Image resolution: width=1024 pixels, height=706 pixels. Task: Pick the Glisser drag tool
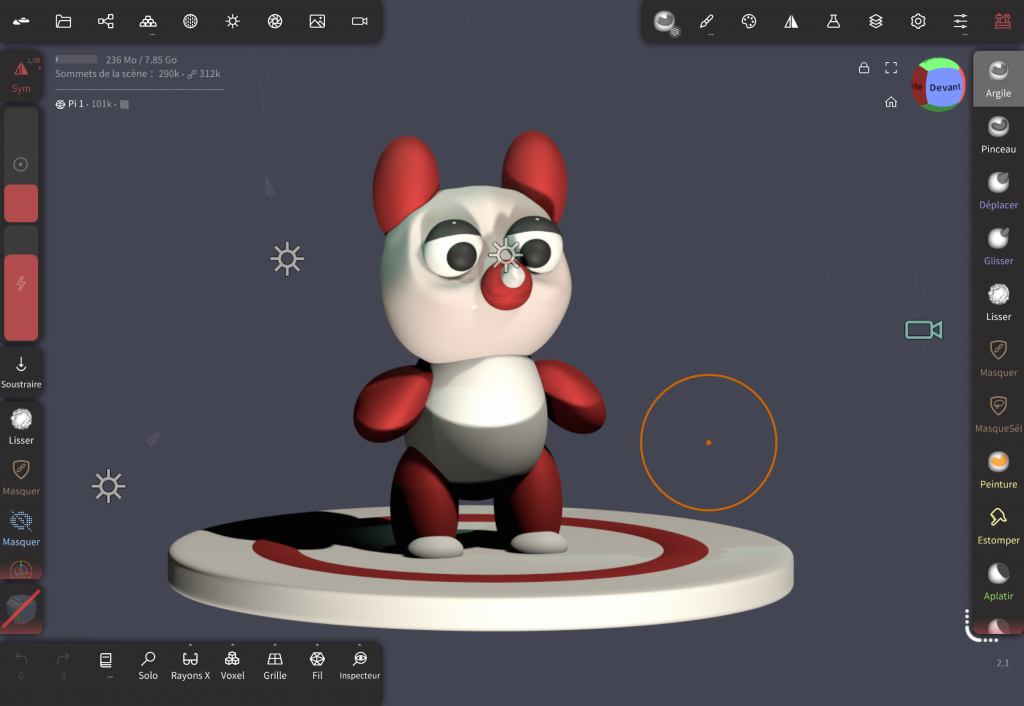tap(998, 246)
